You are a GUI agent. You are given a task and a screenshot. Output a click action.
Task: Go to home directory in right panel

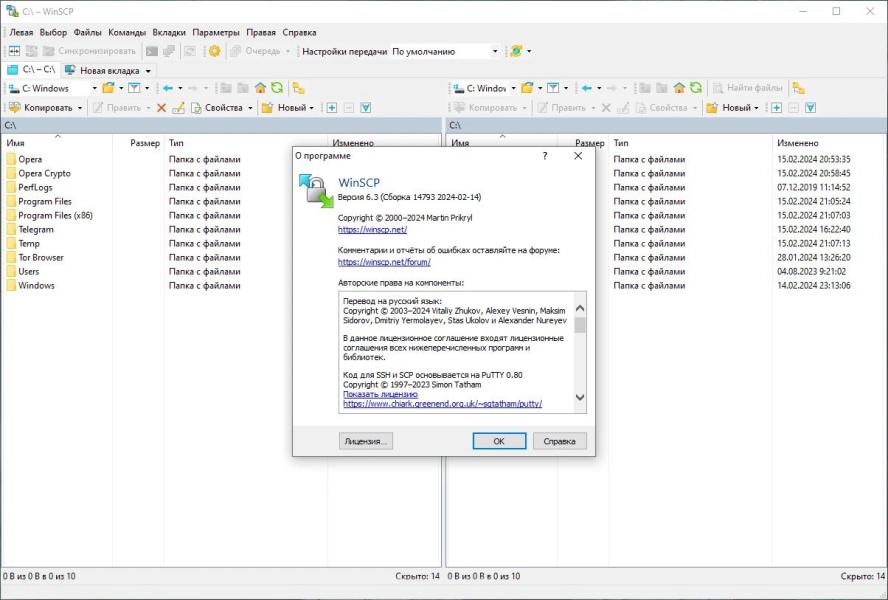click(679, 88)
